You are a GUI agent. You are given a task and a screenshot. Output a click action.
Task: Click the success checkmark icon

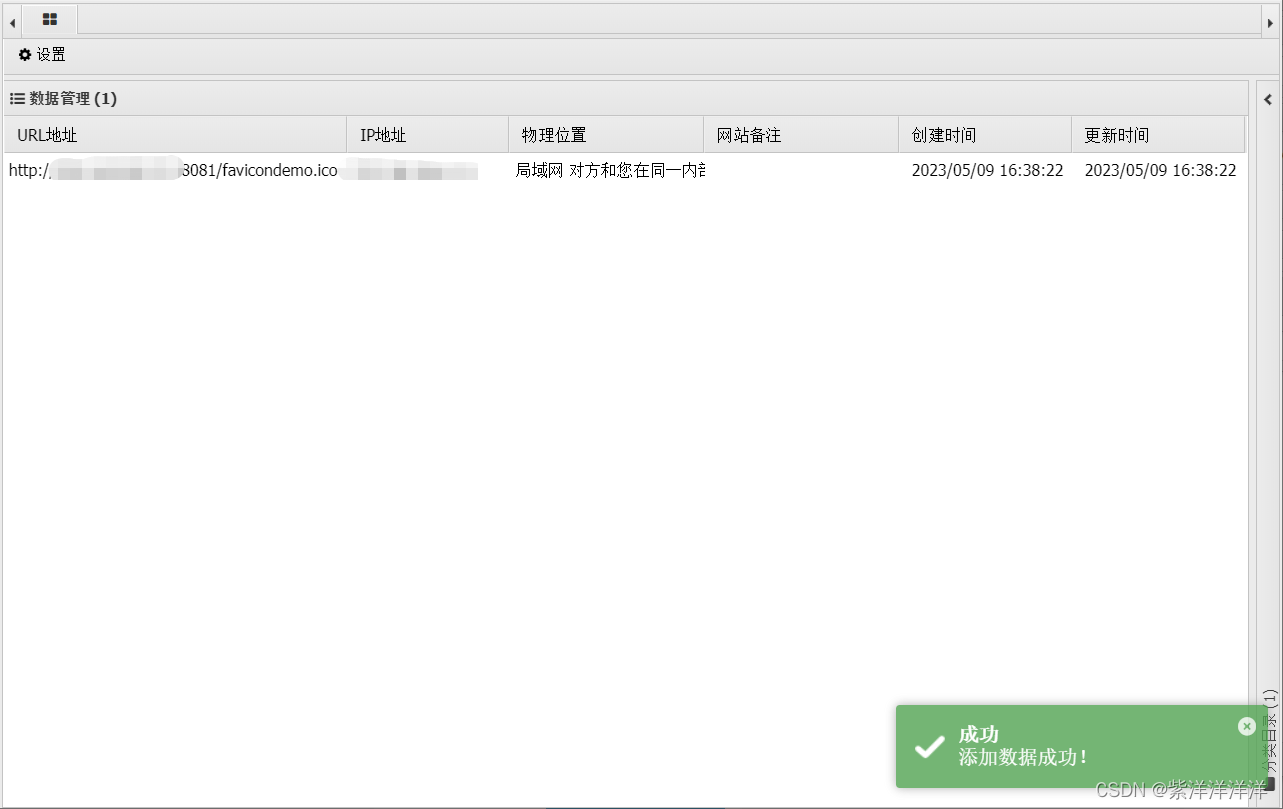point(930,746)
